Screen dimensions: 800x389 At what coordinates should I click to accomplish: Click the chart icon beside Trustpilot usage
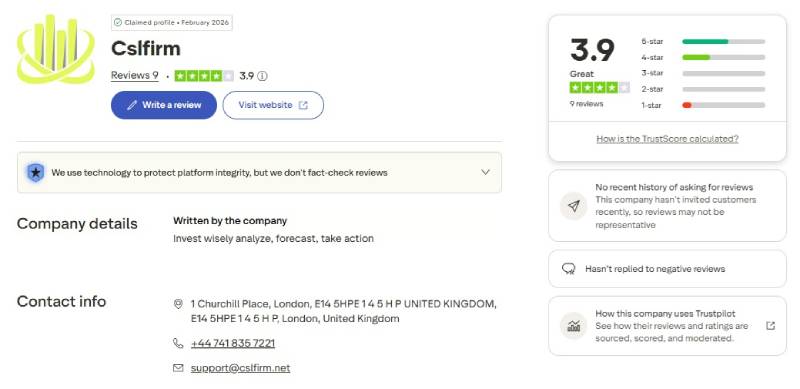point(573,326)
